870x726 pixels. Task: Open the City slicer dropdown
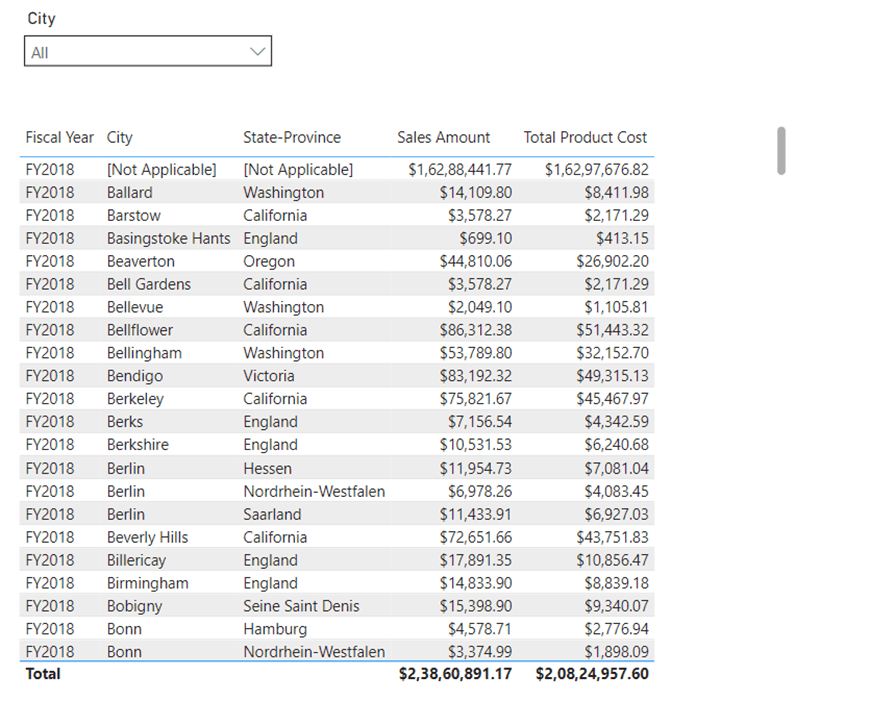[147, 52]
